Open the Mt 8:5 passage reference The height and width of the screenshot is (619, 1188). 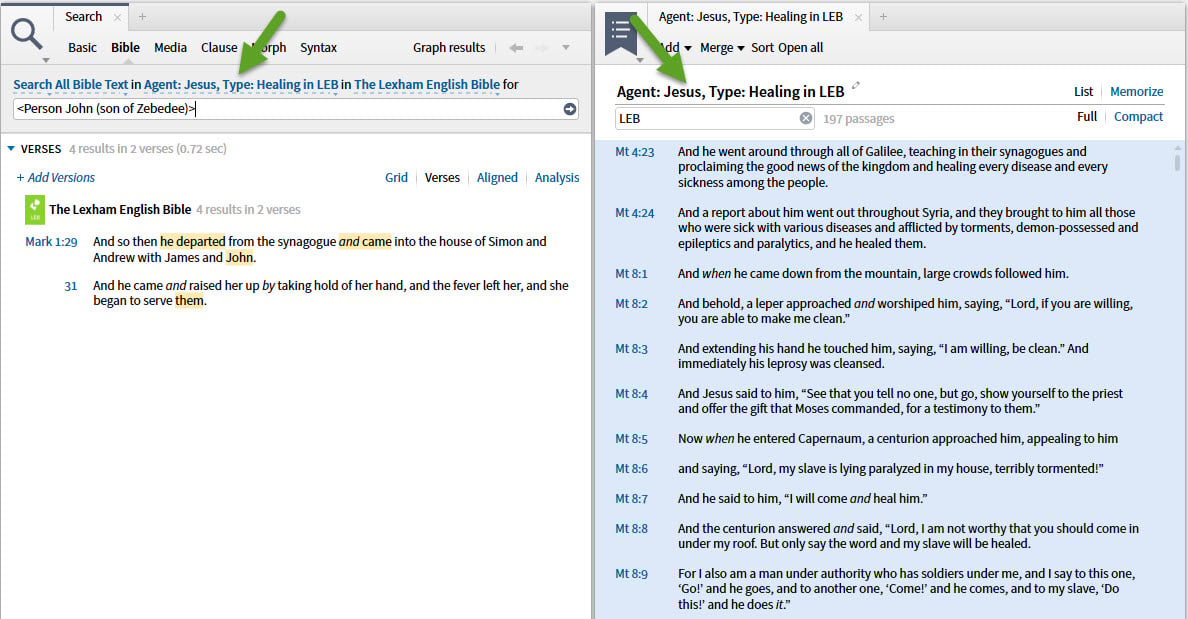click(x=631, y=439)
